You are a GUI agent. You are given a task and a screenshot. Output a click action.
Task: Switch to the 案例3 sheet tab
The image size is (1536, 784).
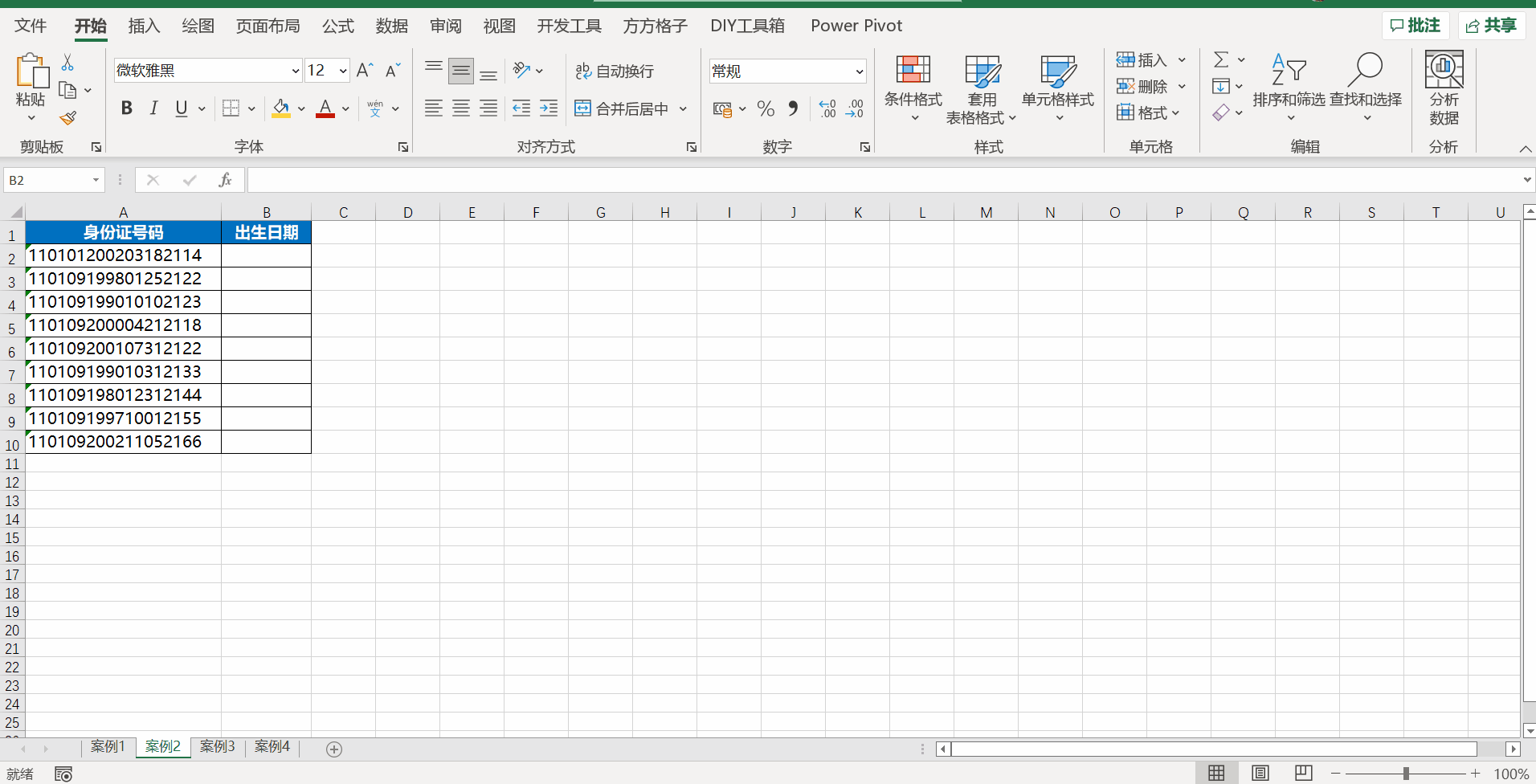pyautogui.click(x=217, y=747)
